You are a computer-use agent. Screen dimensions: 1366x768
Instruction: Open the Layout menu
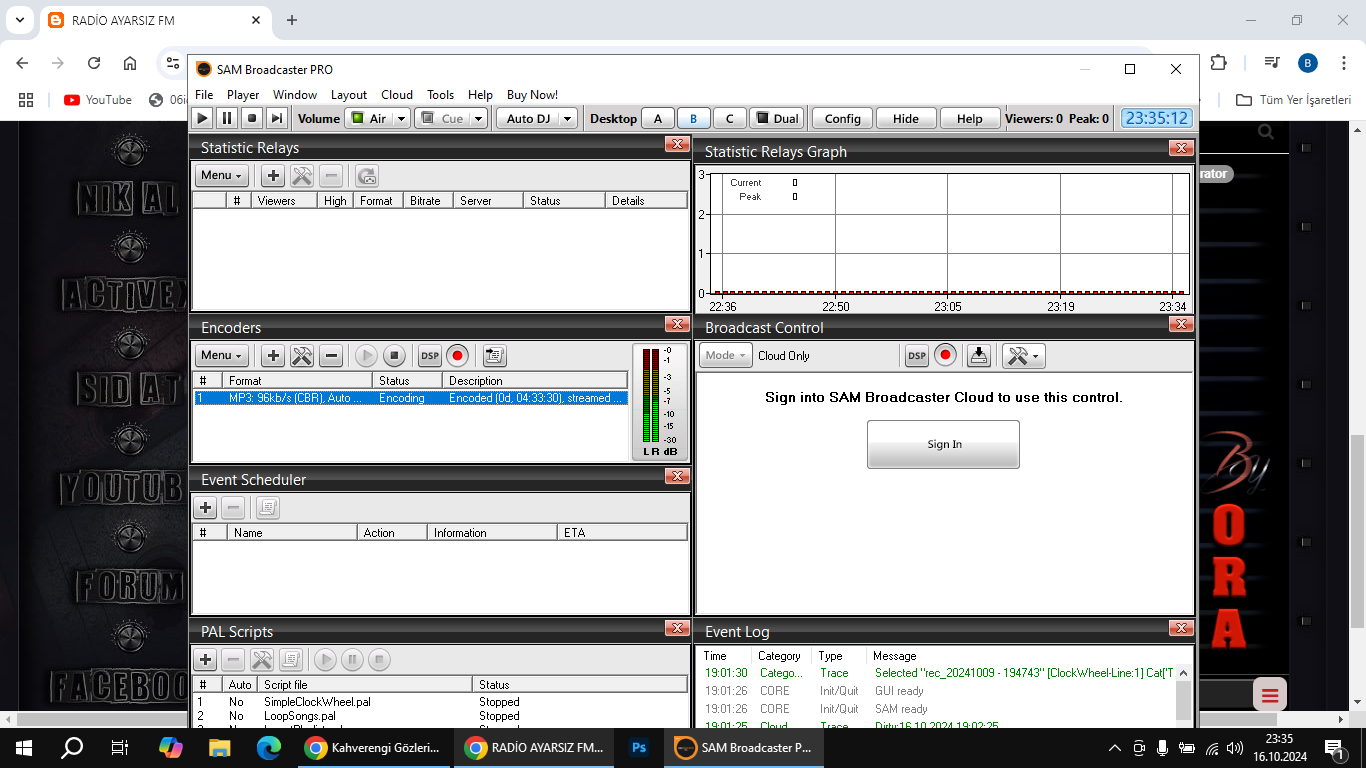pyautogui.click(x=349, y=95)
